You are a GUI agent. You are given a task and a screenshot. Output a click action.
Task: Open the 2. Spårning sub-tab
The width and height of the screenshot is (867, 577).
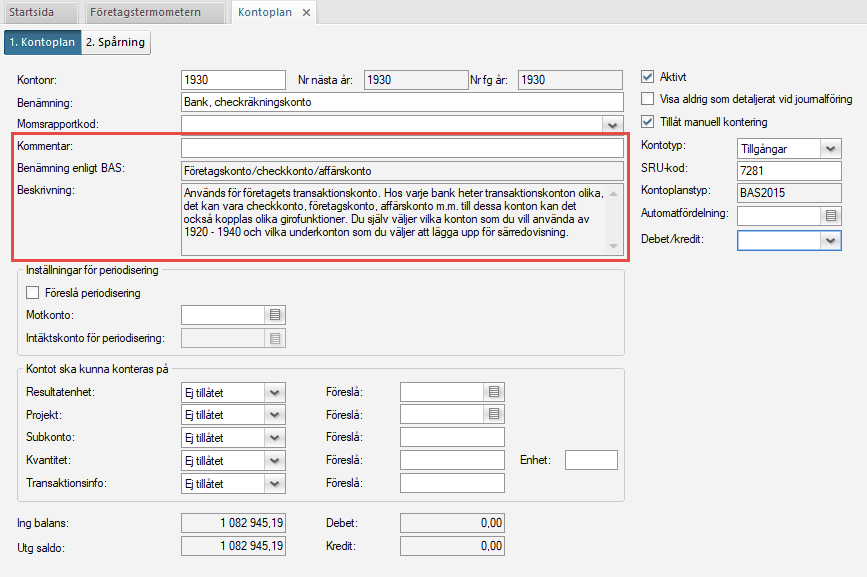pos(116,42)
